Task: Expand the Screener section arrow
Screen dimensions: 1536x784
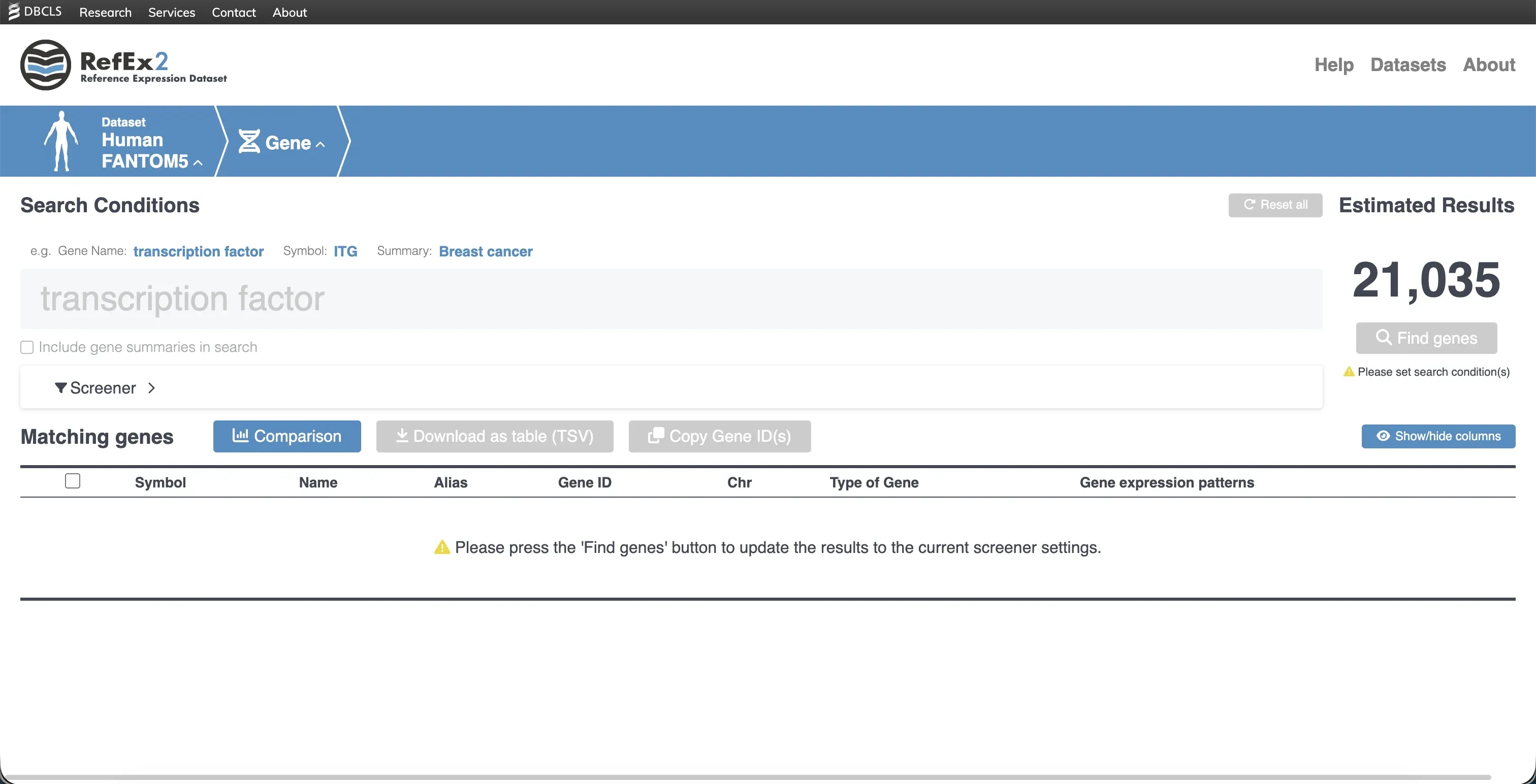Action: 151,388
